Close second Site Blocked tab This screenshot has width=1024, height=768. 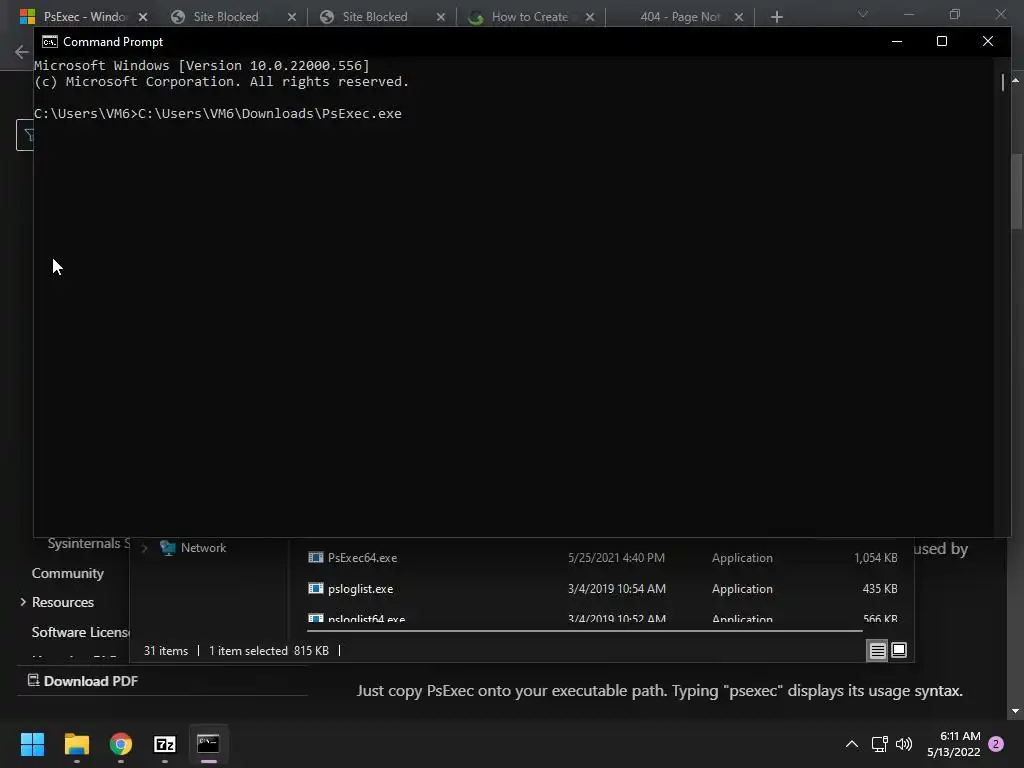coord(441,17)
